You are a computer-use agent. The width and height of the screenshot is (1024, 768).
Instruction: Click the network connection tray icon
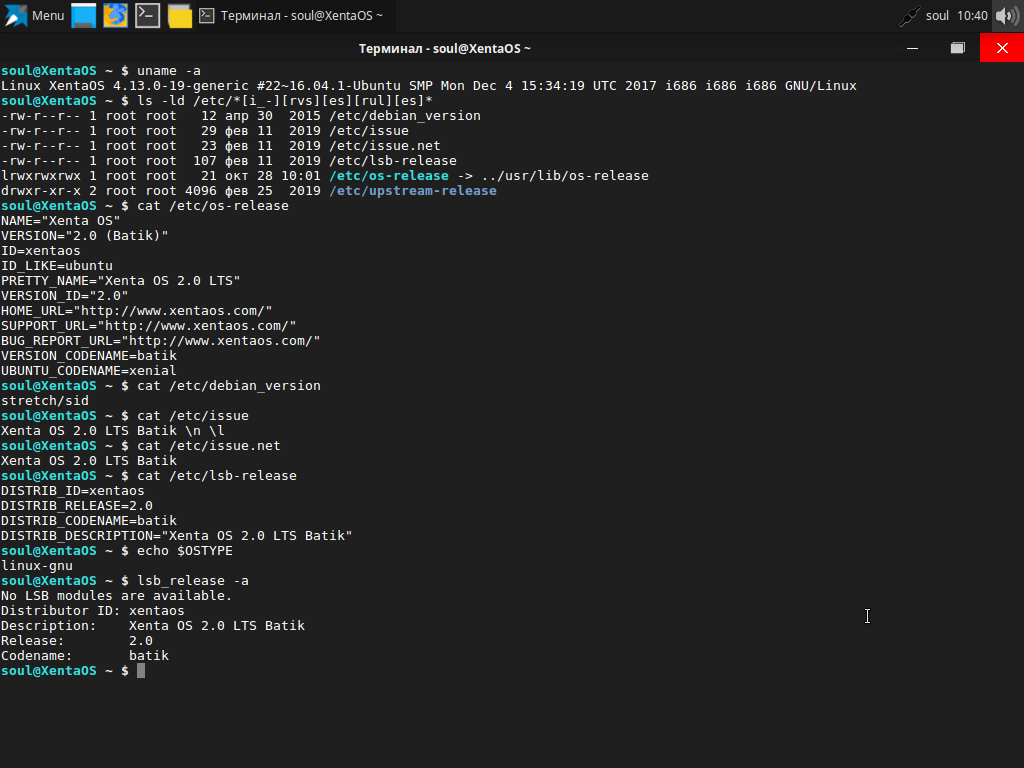pos(909,16)
